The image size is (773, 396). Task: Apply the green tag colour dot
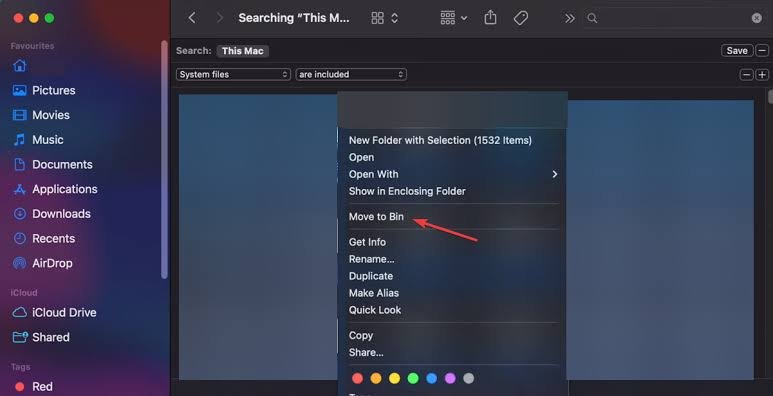[413, 378]
